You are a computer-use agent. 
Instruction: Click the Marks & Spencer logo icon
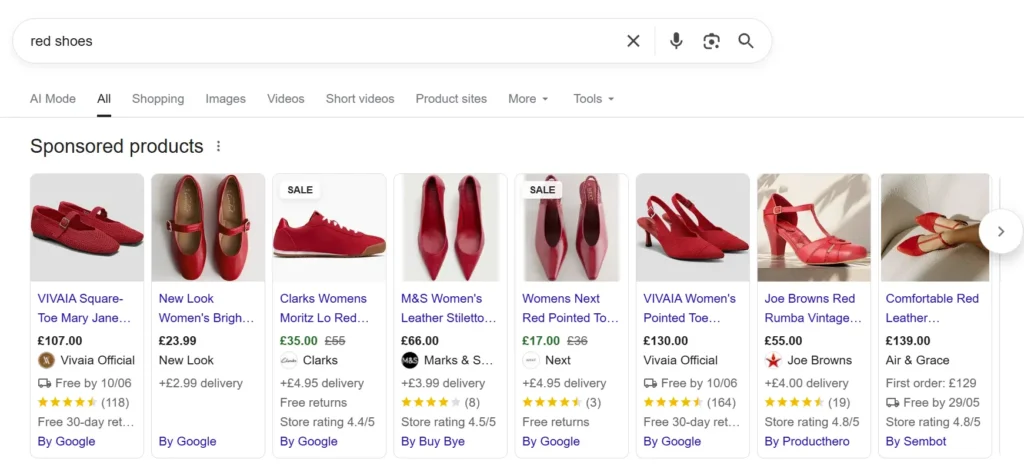click(409, 361)
